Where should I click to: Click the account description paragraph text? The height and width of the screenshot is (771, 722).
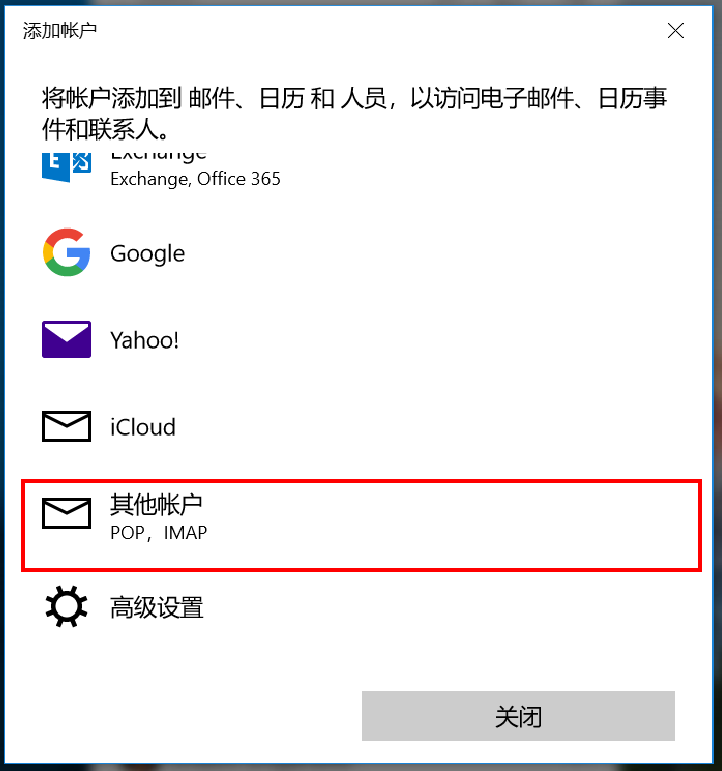354,113
